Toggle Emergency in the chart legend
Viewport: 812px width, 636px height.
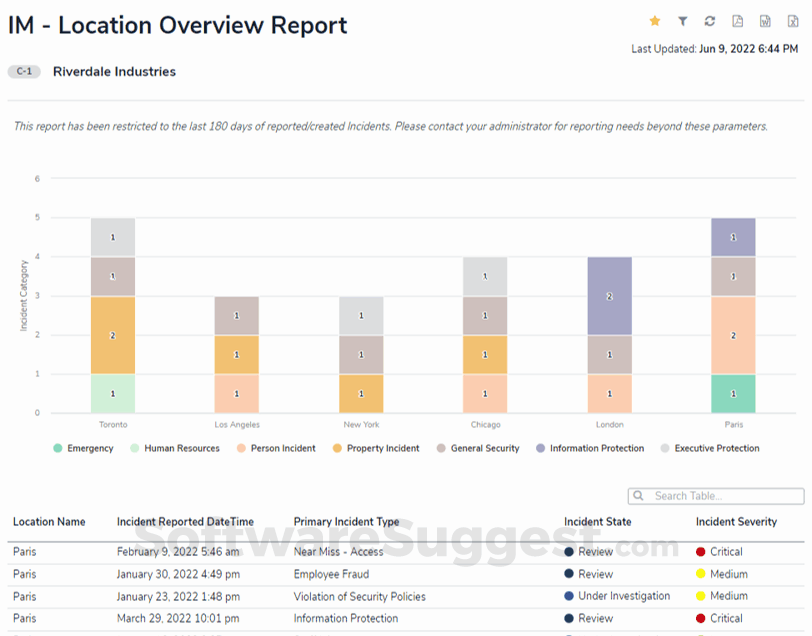[84, 448]
